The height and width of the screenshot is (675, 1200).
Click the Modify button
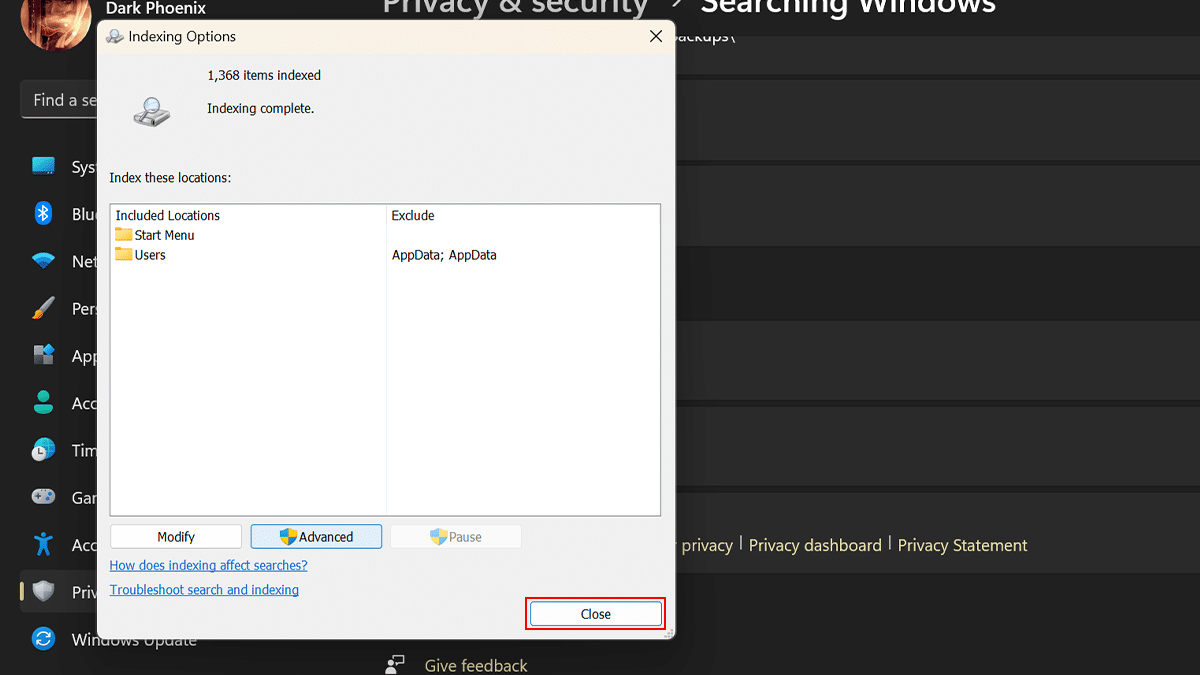[176, 537]
